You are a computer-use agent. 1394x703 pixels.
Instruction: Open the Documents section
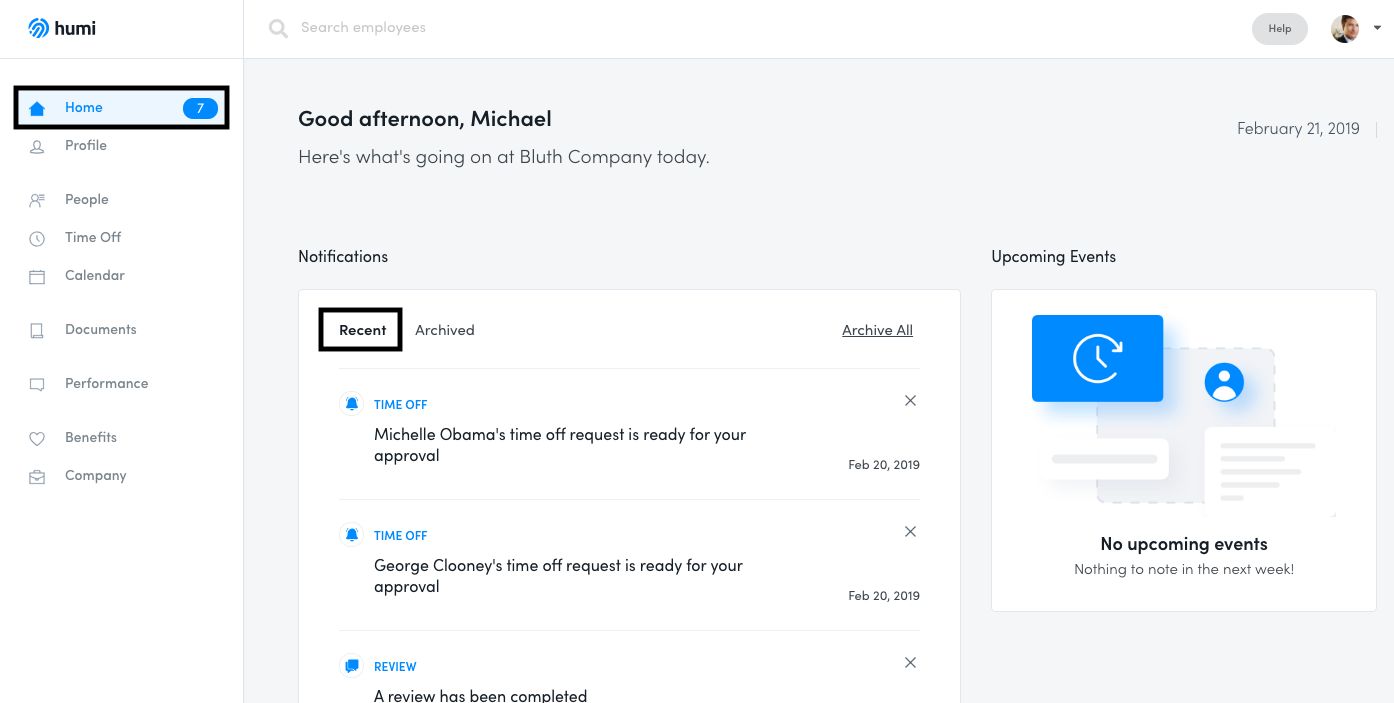[101, 330]
